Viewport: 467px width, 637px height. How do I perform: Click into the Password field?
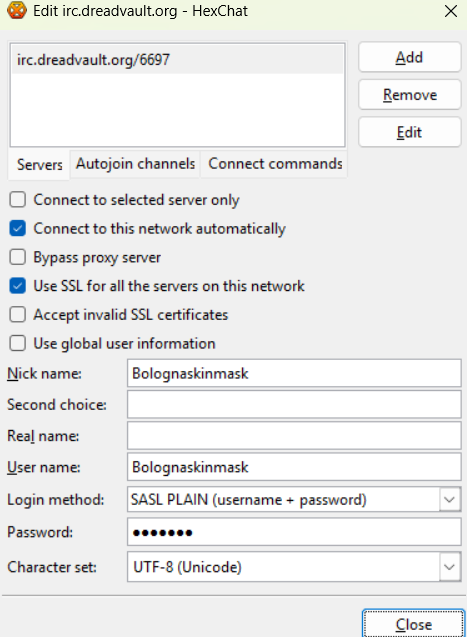click(x=294, y=532)
